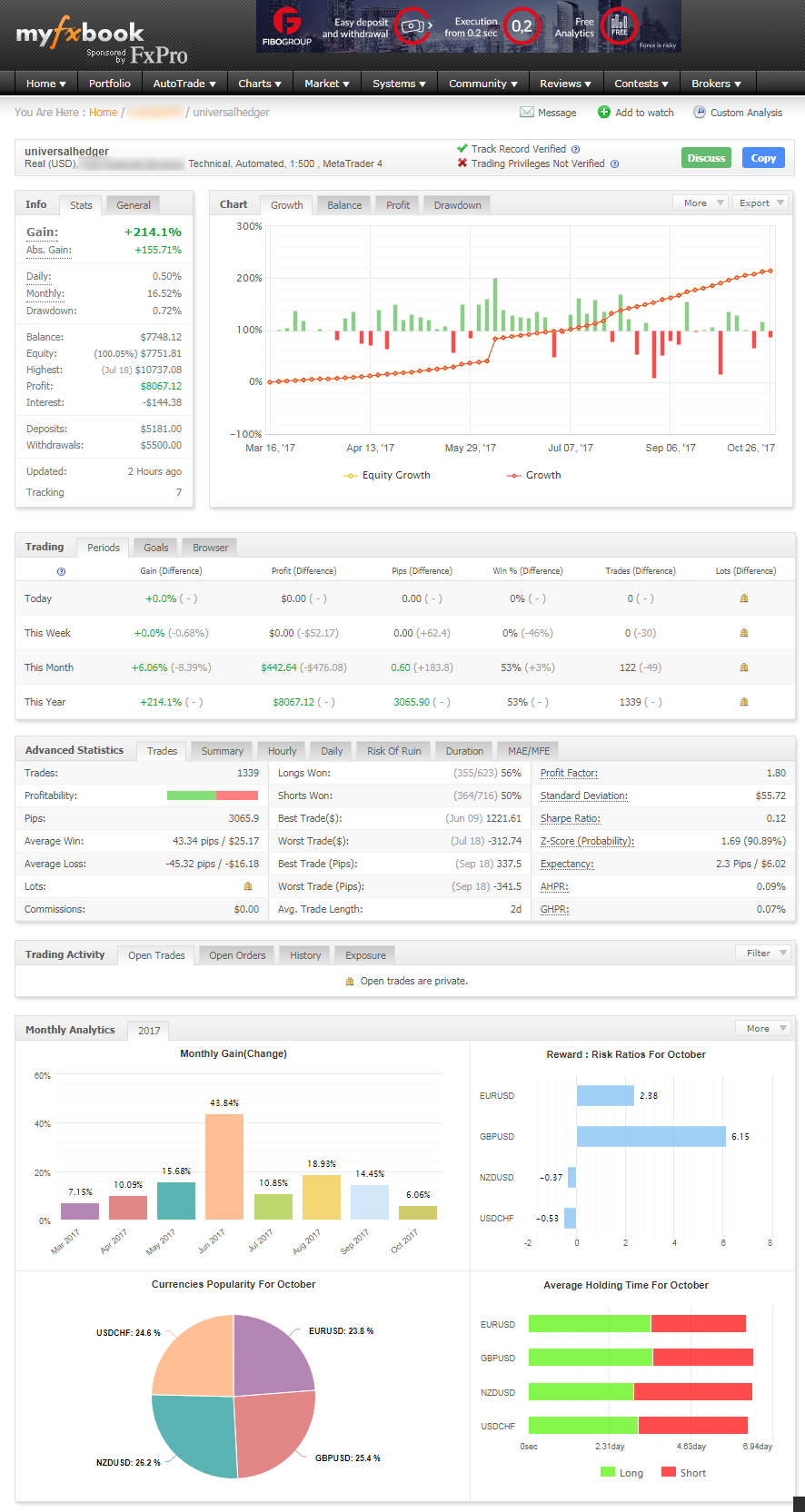805x1512 pixels.
Task: Click the lock icon in the Today row
Action: tap(744, 598)
